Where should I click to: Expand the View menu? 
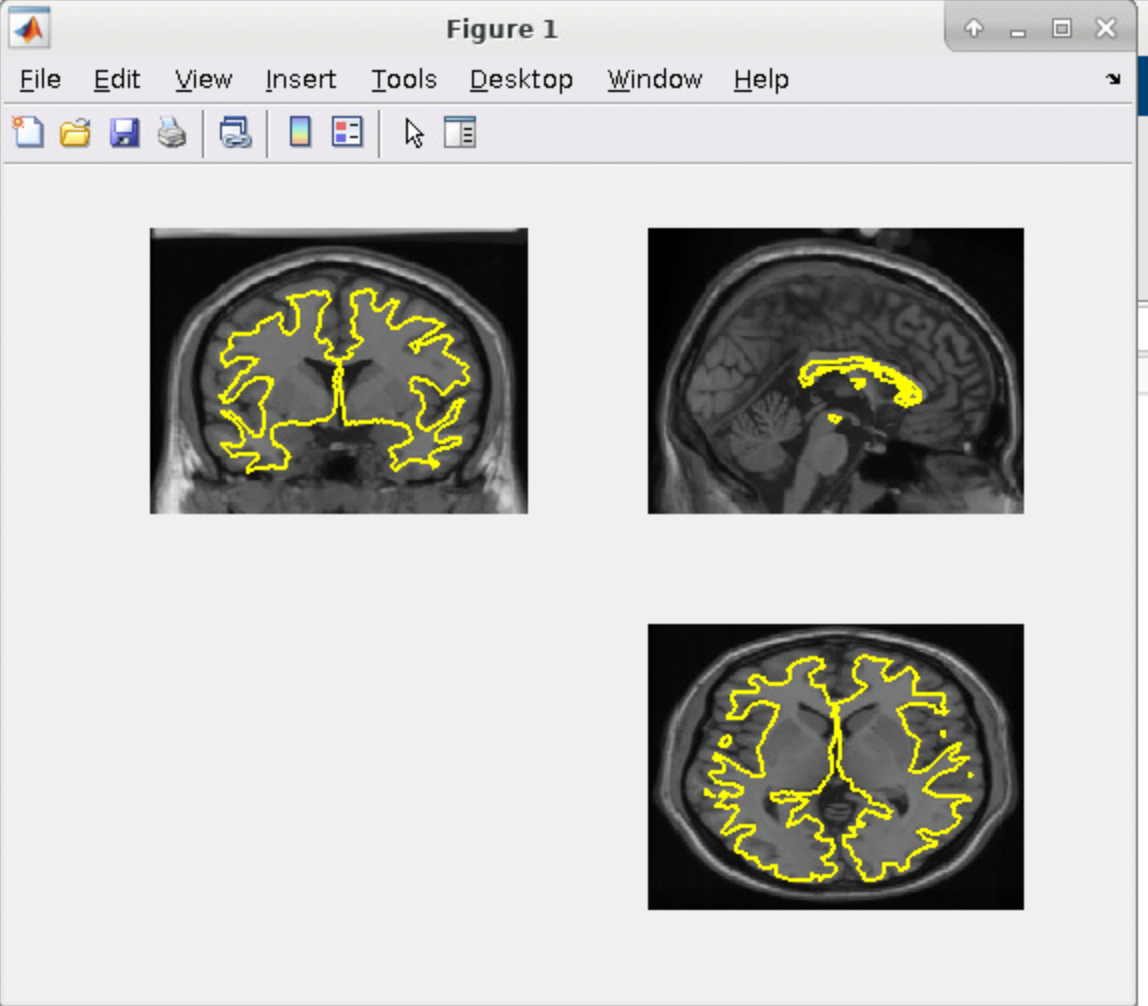(x=203, y=80)
